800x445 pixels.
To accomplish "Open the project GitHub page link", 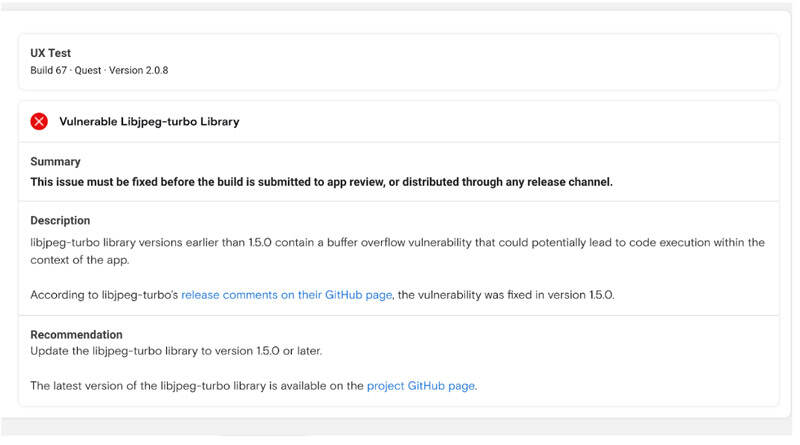I will coord(421,385).
